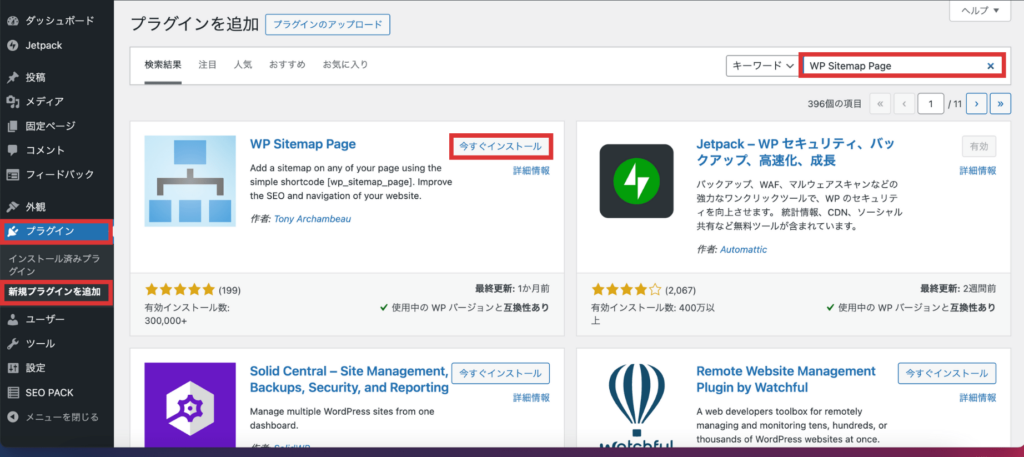Click the WP Sitemap Page plugin thumbnail

[x=190, y=181]
